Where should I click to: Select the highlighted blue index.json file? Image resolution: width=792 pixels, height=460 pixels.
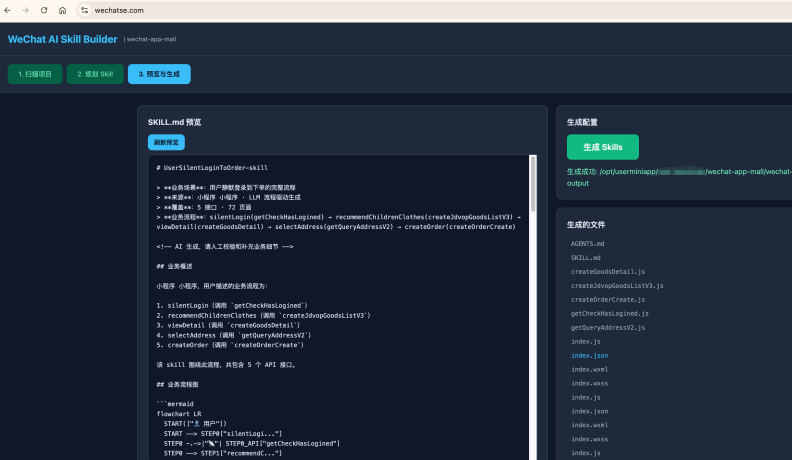click(x=589, y=355)
